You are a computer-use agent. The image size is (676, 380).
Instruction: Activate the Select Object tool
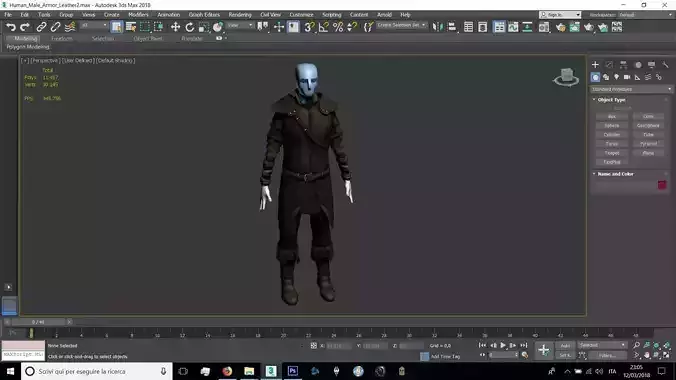(116, 27)
